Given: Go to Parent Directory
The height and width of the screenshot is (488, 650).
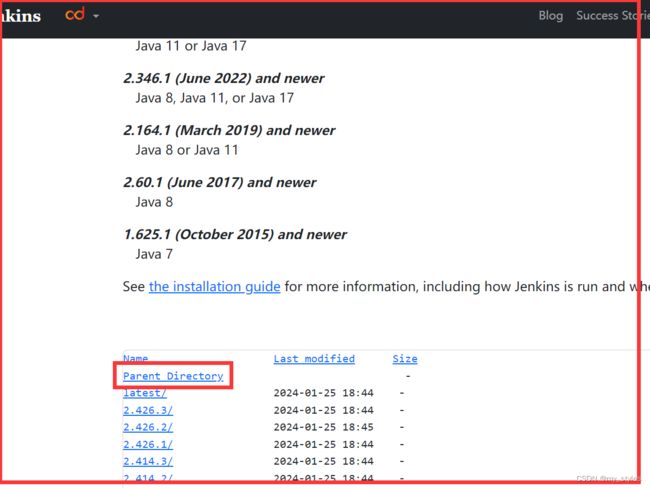Looking at the screenshot, I should click(x=173, y=376).
